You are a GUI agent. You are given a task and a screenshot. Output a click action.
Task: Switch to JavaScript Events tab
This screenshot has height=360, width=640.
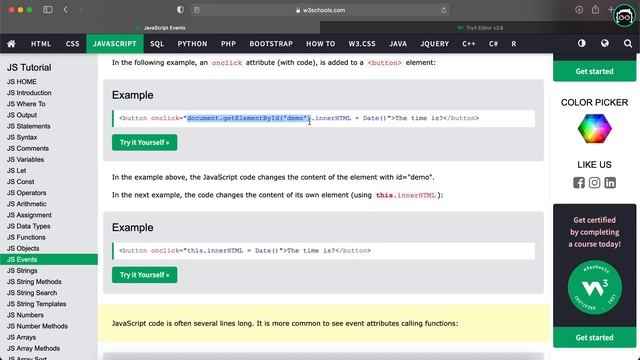pyautogui.click(x=160, y=28)
